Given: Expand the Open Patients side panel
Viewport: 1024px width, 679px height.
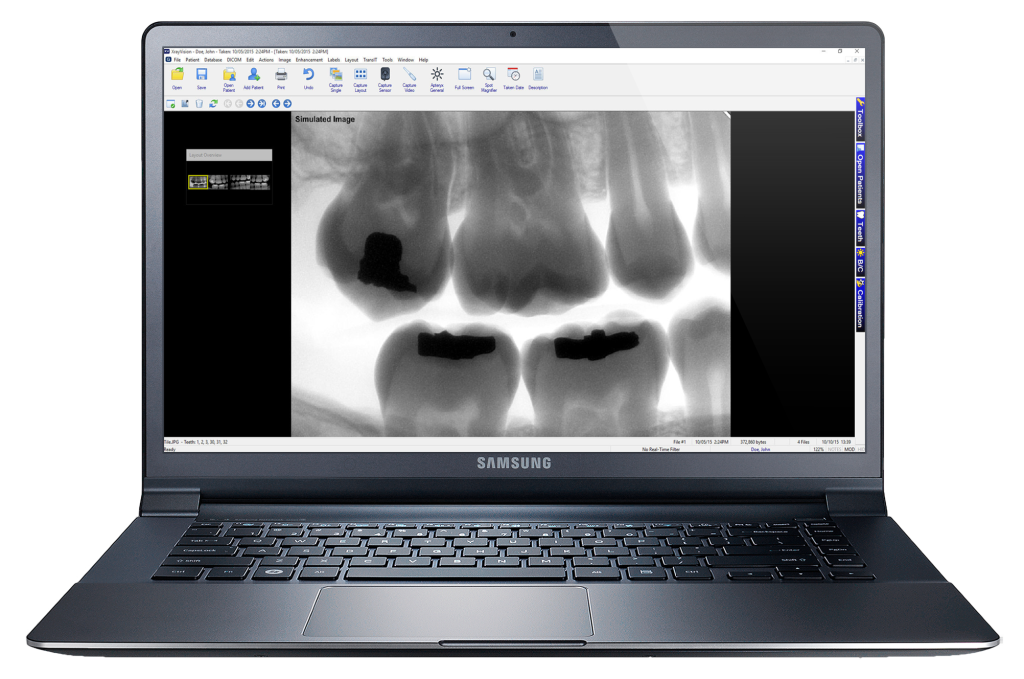Looking at the screenshot, I should [x=860, y=175].
